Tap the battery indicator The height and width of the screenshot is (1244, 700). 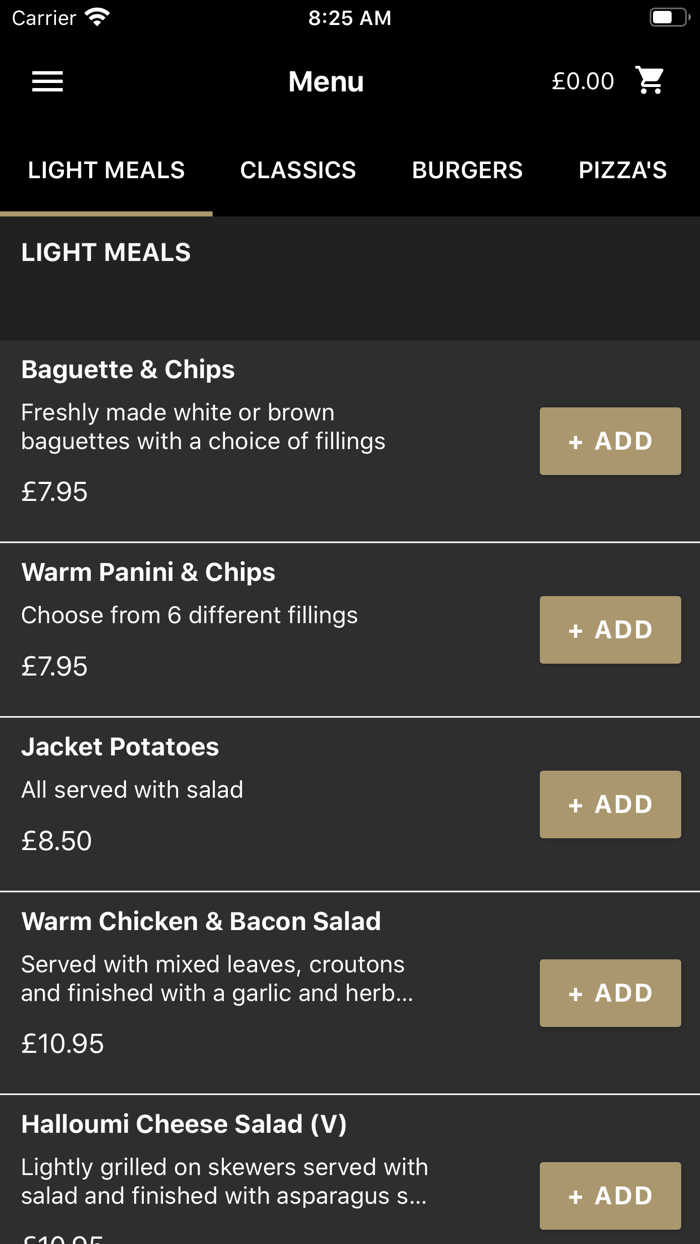[x=664, y=16]
